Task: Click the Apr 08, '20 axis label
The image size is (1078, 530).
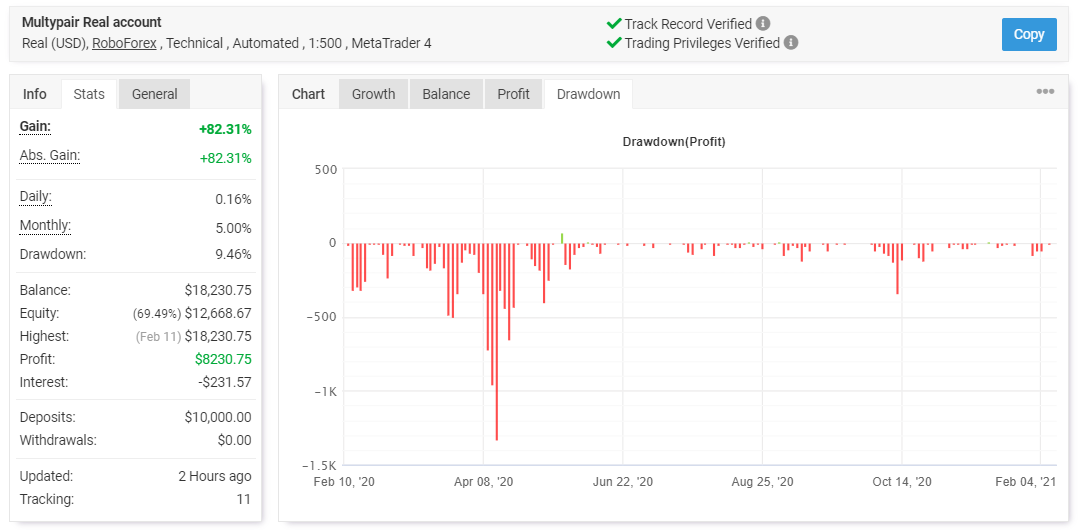Action: click(484, 482)
